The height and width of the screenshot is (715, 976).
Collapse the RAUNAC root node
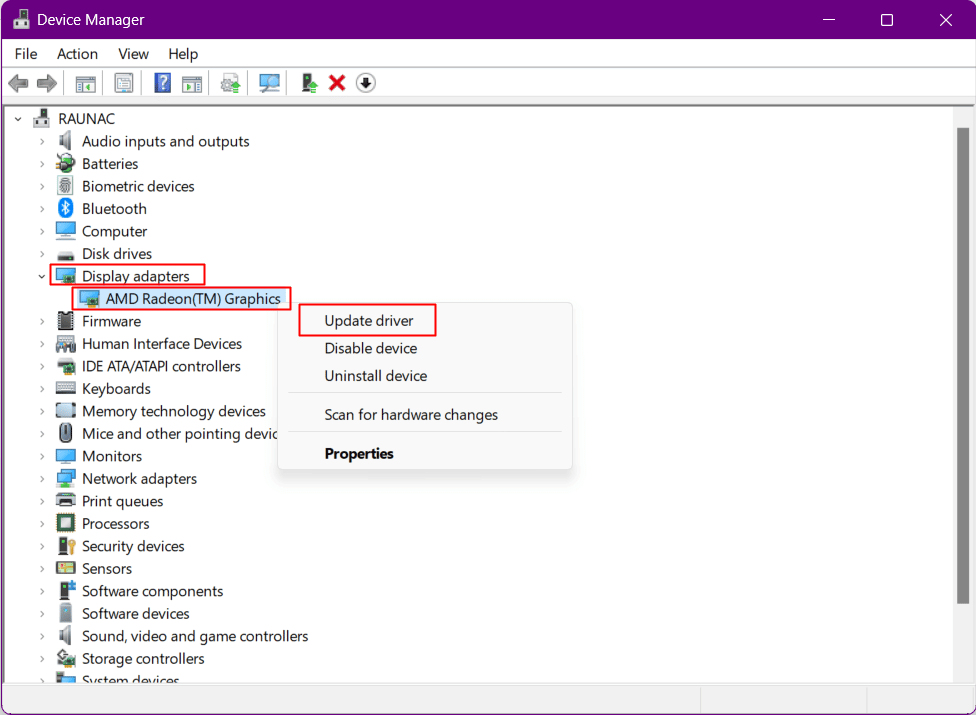coord(18,119)
